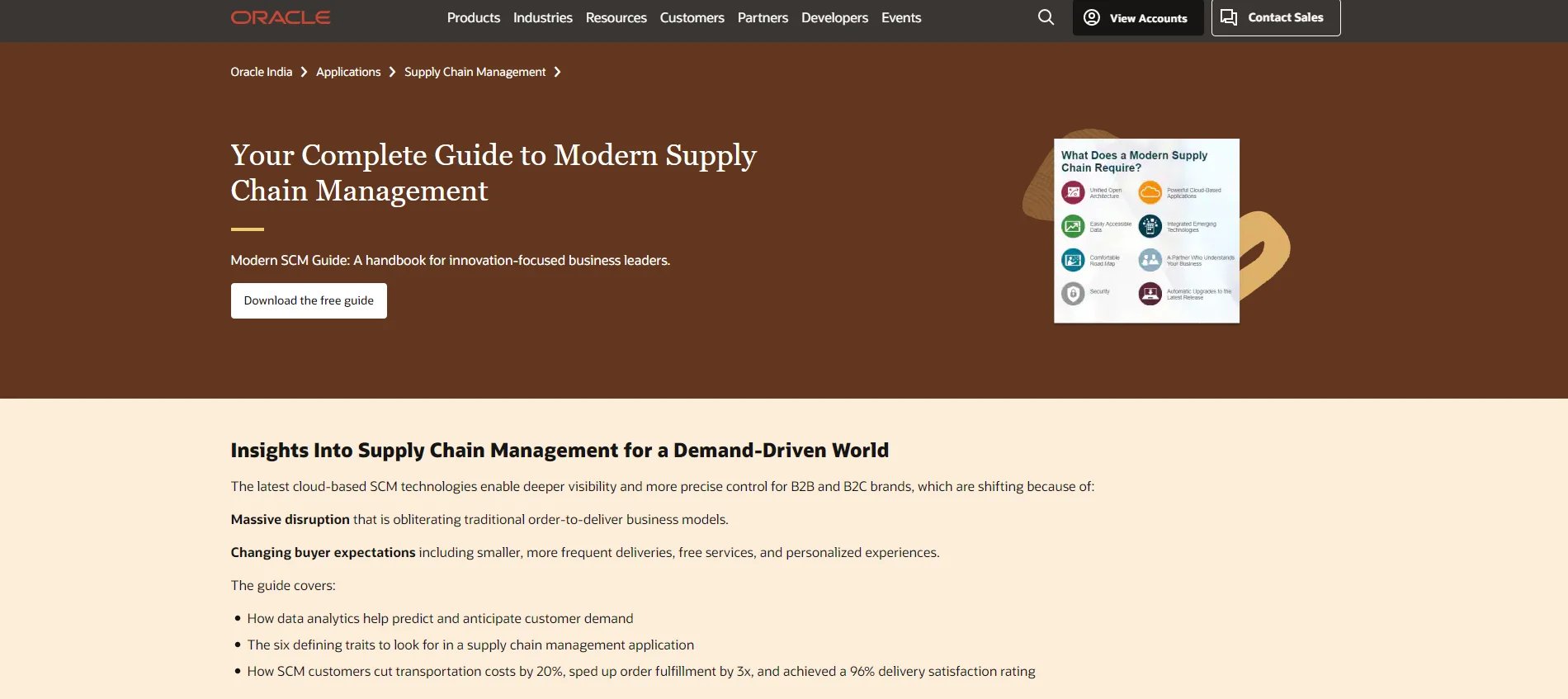Image resolution: width=1568 pixels, height=699 pixels.
Task: Click the Easily Accessible Data icon
Action: pos(1073,226)
